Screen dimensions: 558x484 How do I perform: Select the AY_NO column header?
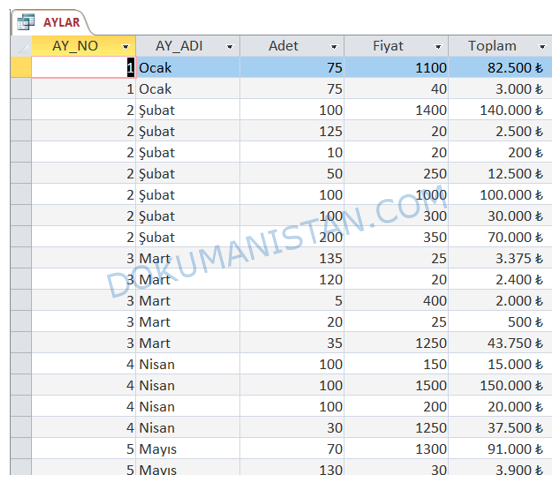tap(84, 46)
